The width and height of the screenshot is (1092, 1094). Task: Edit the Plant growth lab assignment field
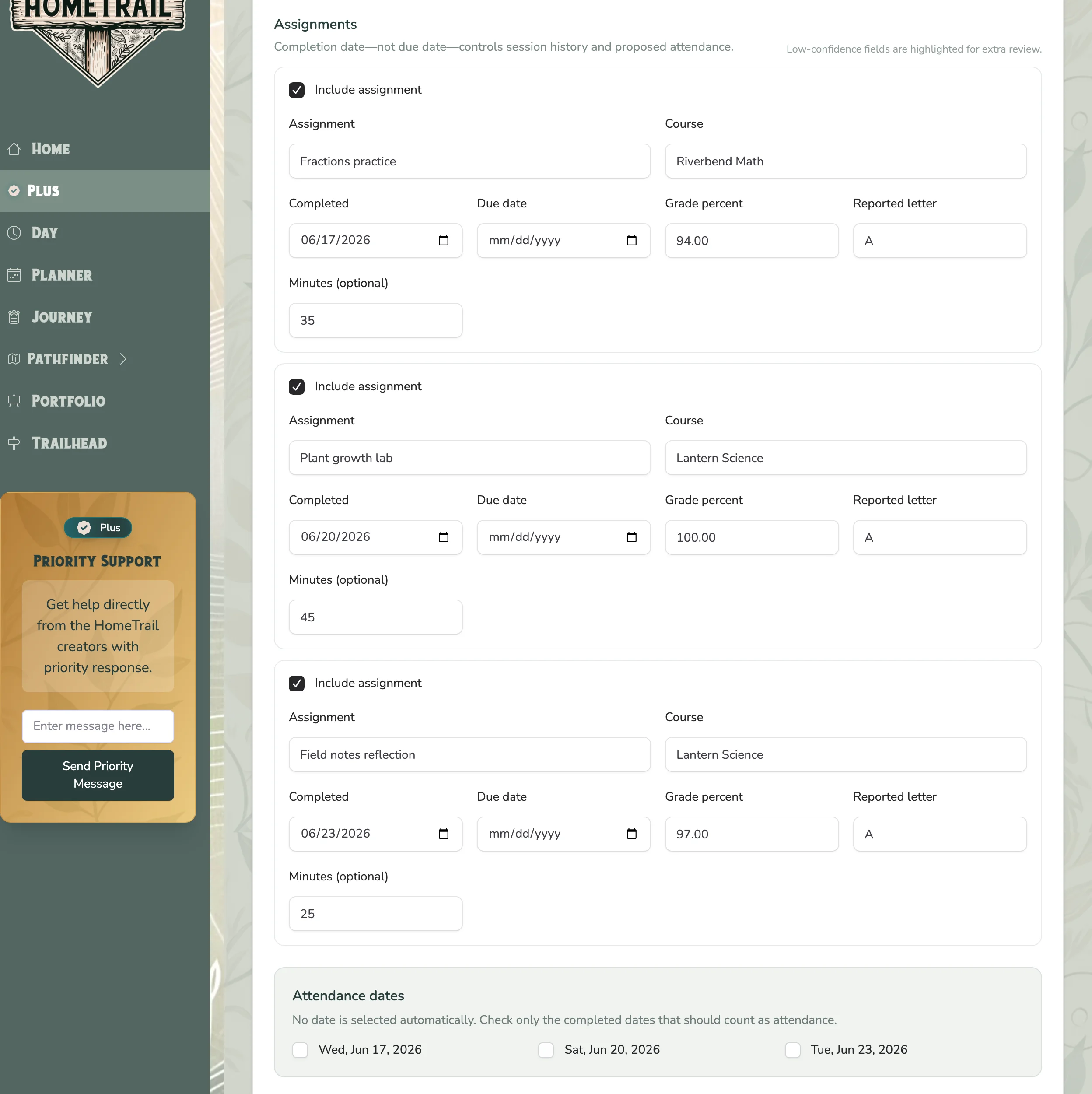coord(469,458)
